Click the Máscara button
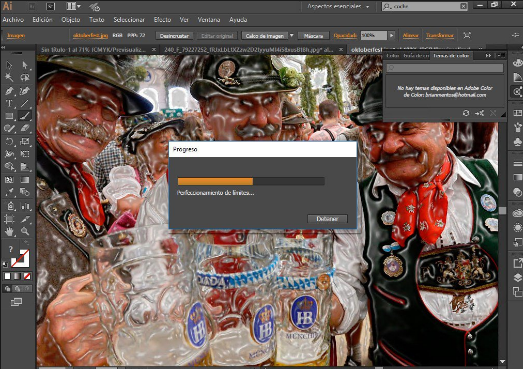523x369 pixels. click(314, 36)
